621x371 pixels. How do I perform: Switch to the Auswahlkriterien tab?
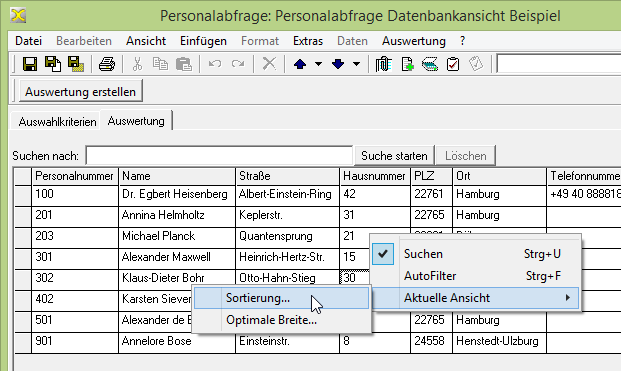tap(57, 122)
